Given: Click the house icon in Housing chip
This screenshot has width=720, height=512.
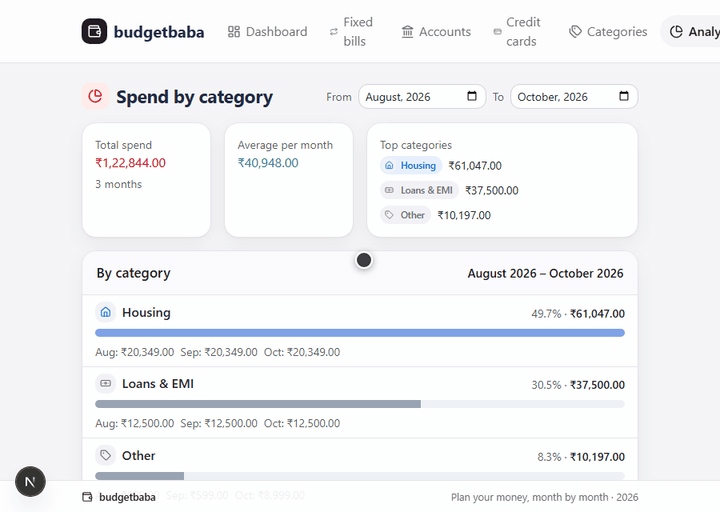Looking at the screenshot, I should click(389, 165).
